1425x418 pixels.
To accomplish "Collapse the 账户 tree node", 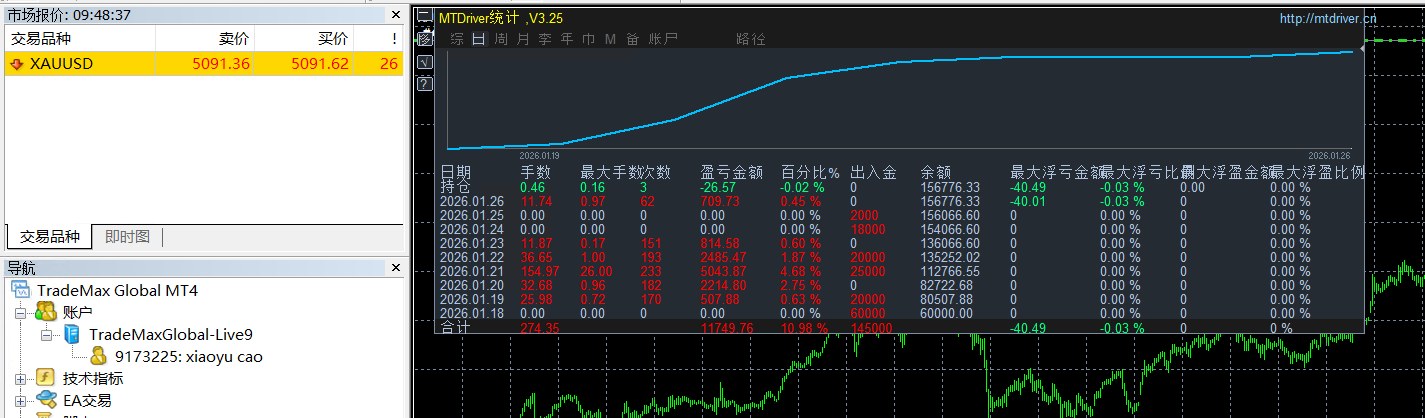I will pos(21,312).
